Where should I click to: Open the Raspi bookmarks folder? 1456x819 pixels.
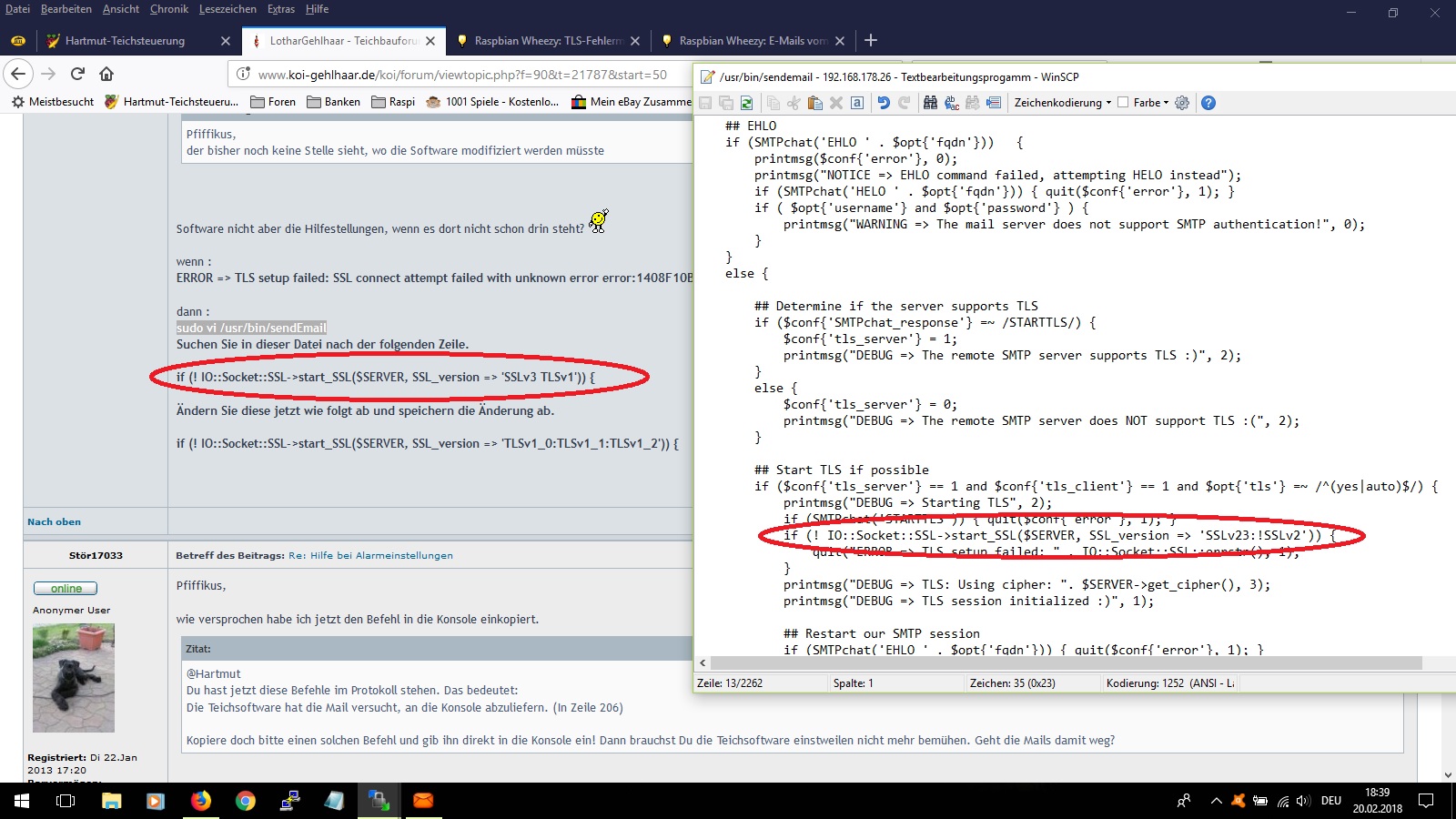pyautogui.click(x=393, y=102)
